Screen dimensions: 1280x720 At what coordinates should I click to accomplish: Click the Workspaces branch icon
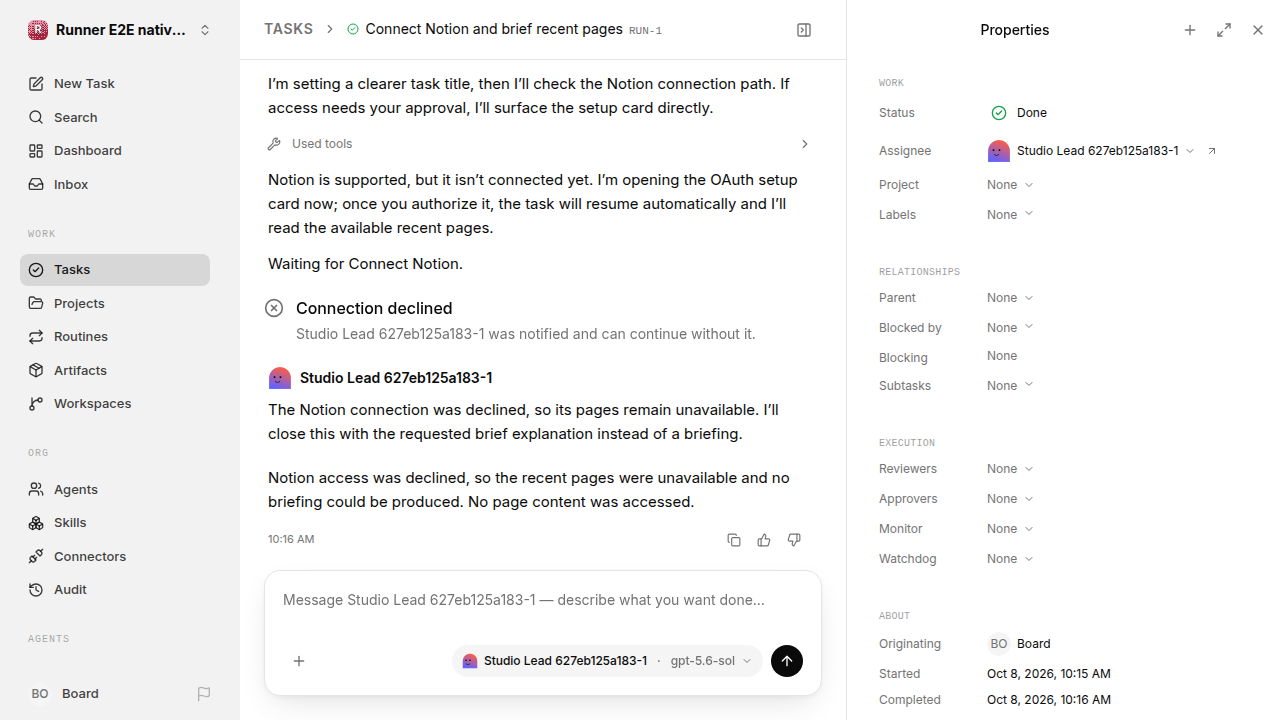tap(36, 404)
